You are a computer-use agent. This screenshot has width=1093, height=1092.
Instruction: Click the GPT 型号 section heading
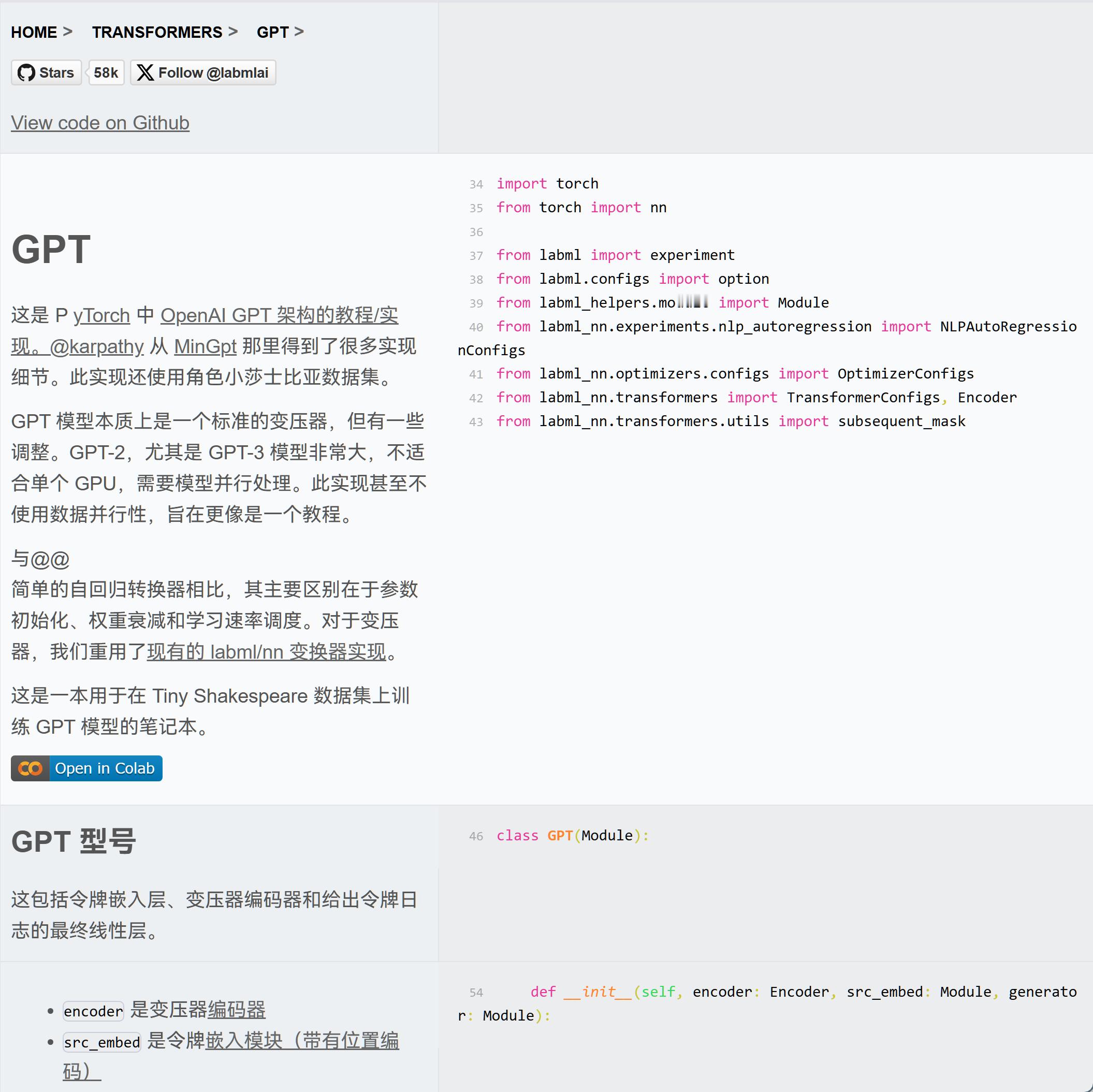(74, 841)
